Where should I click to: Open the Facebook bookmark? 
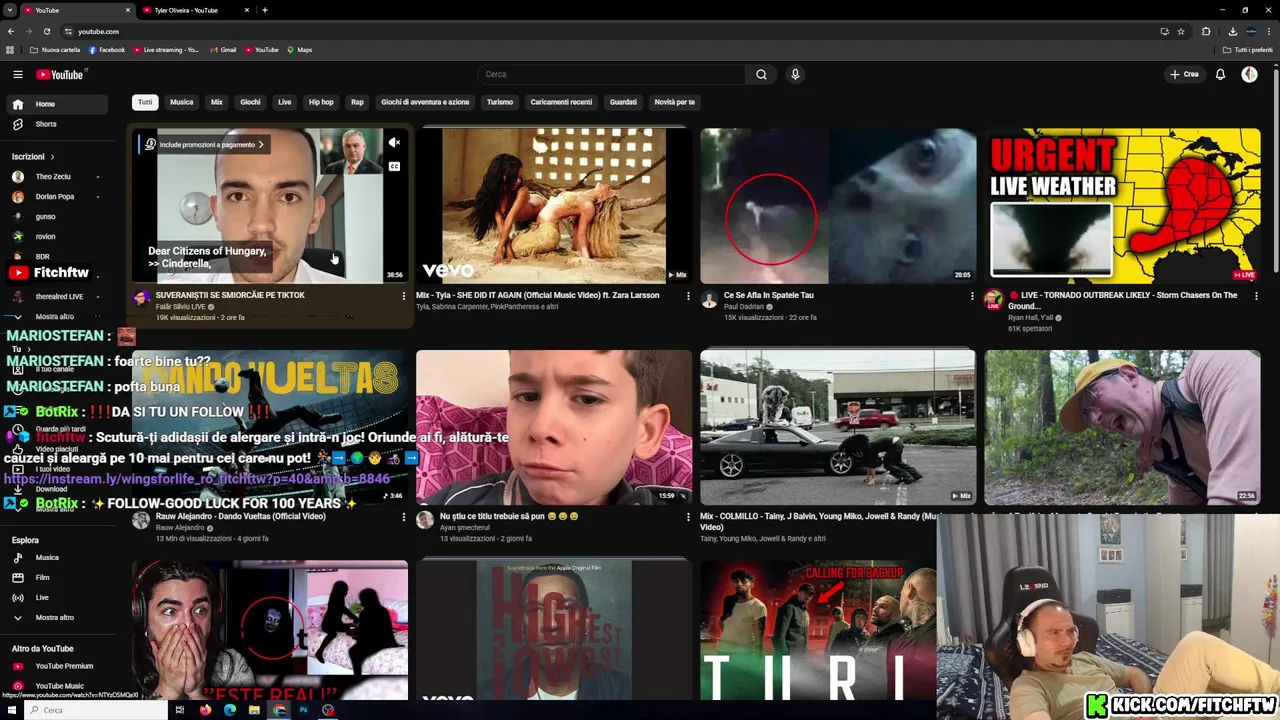point(107,50)
